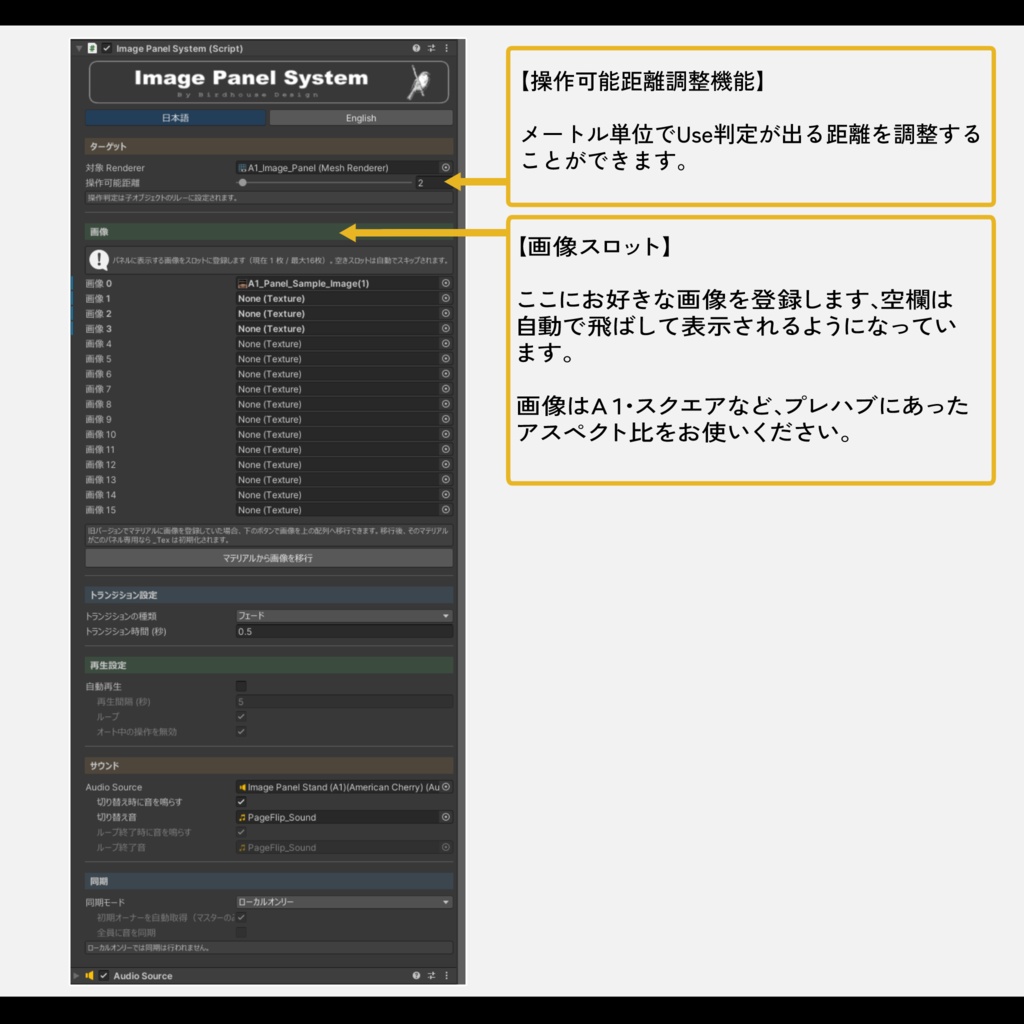Open トランジションの種類 dropdown showing フェード
Screen dimensions: 1024x1024
[344, 616]
